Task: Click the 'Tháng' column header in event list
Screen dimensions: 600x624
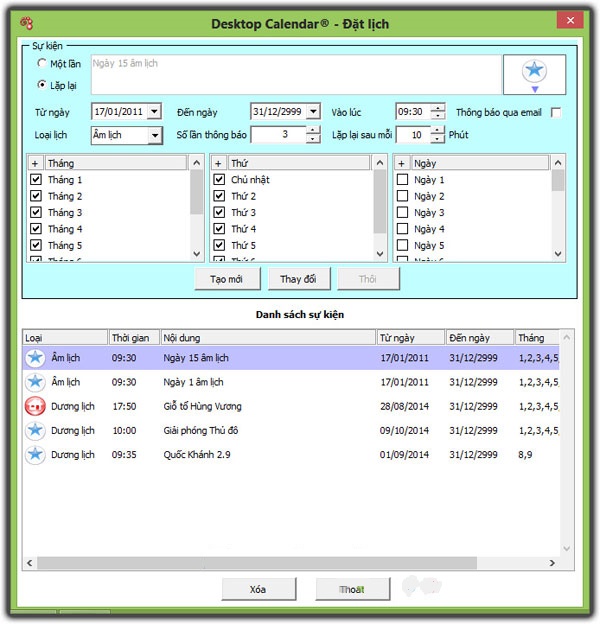Action: [x=537, y=338]
